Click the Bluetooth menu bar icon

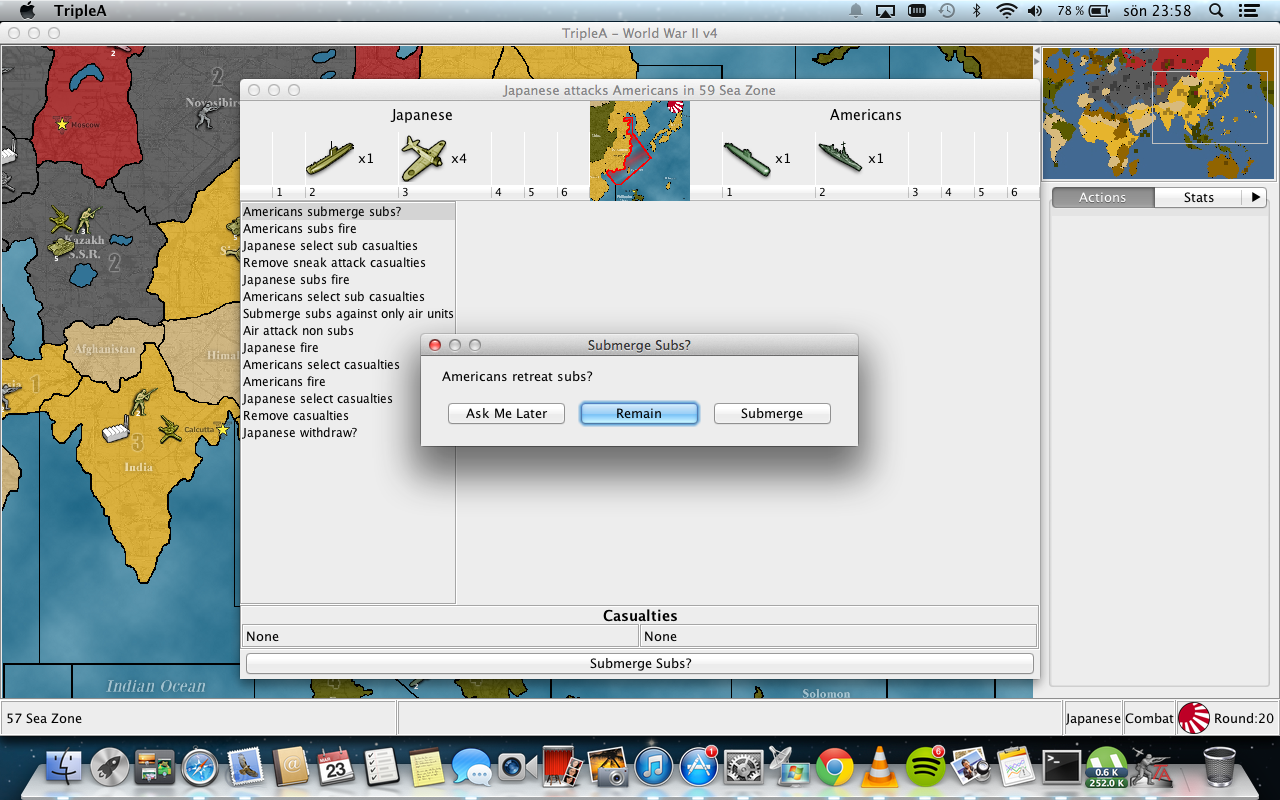977,11
